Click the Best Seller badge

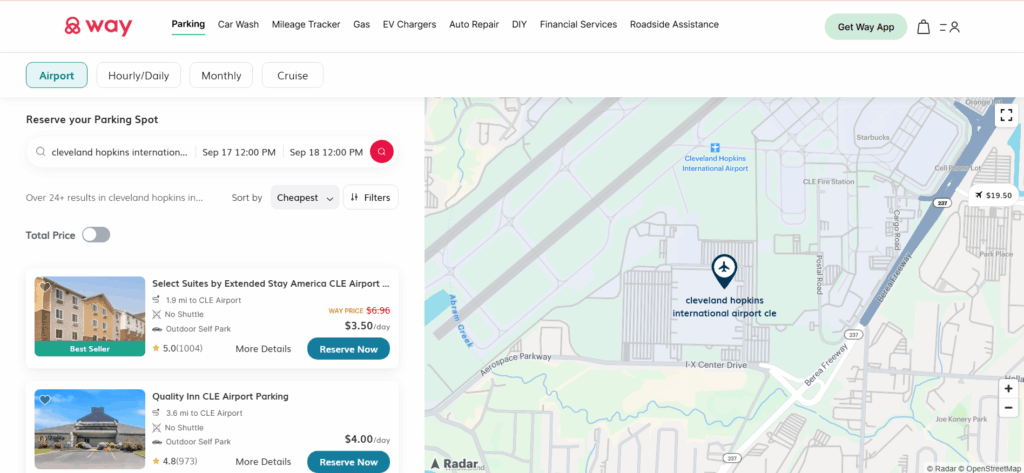89,349
